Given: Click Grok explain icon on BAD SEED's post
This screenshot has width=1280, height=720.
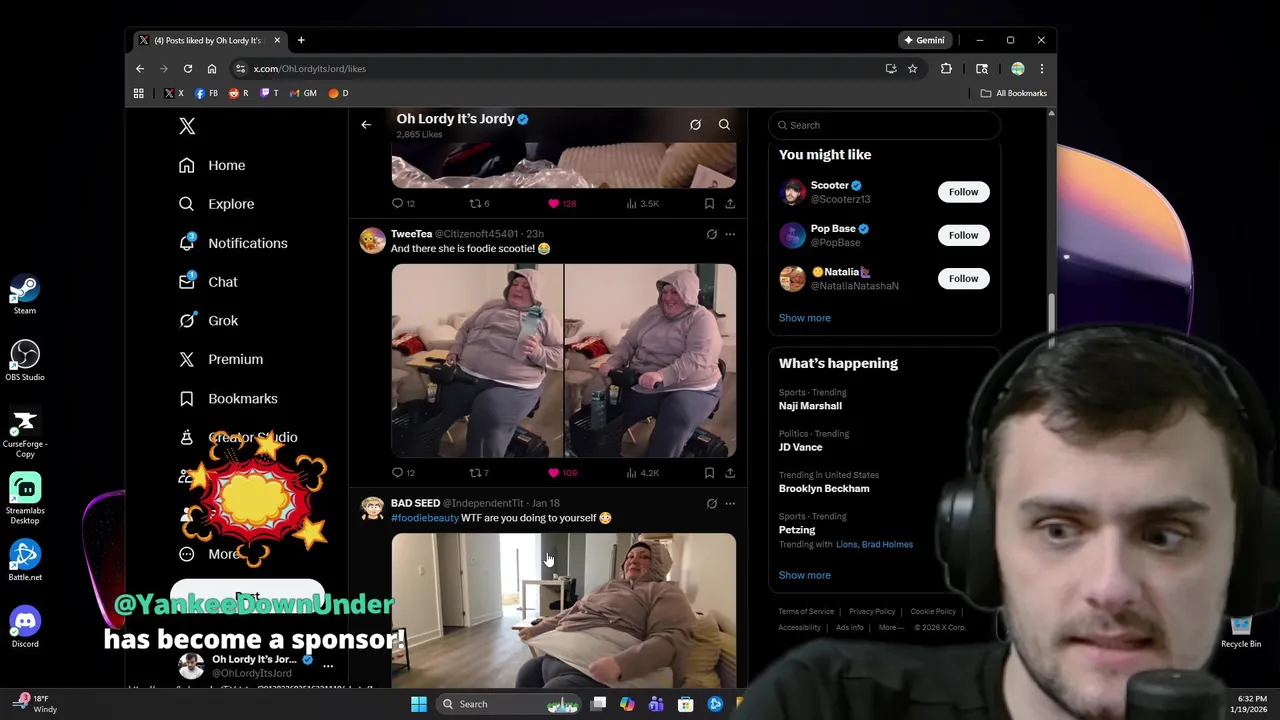Looking at the screenshot, I should pos(711,503).
